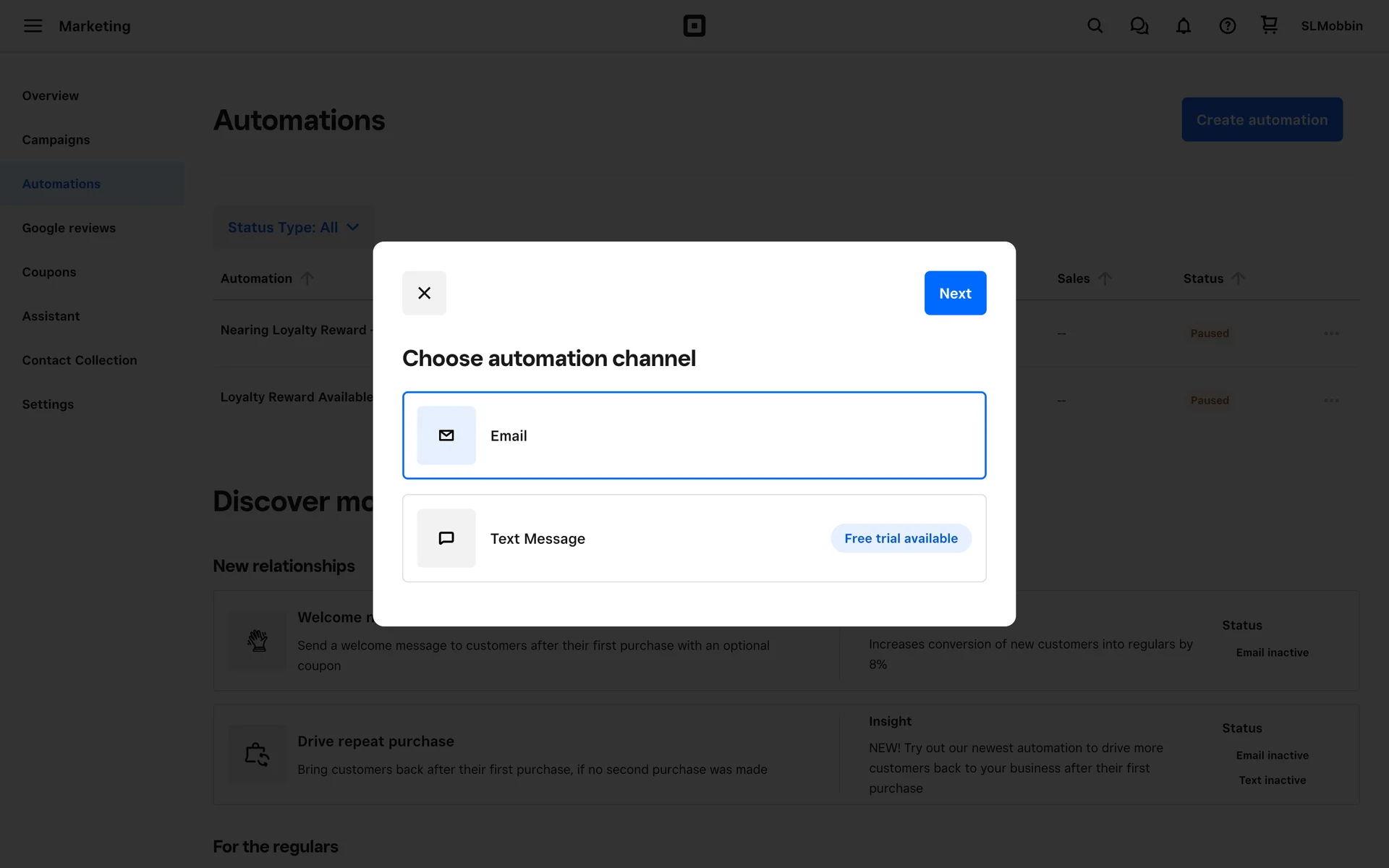Click the Next button
The image size is (1389, 868).
pyautogui.click(x=955, y=293)
